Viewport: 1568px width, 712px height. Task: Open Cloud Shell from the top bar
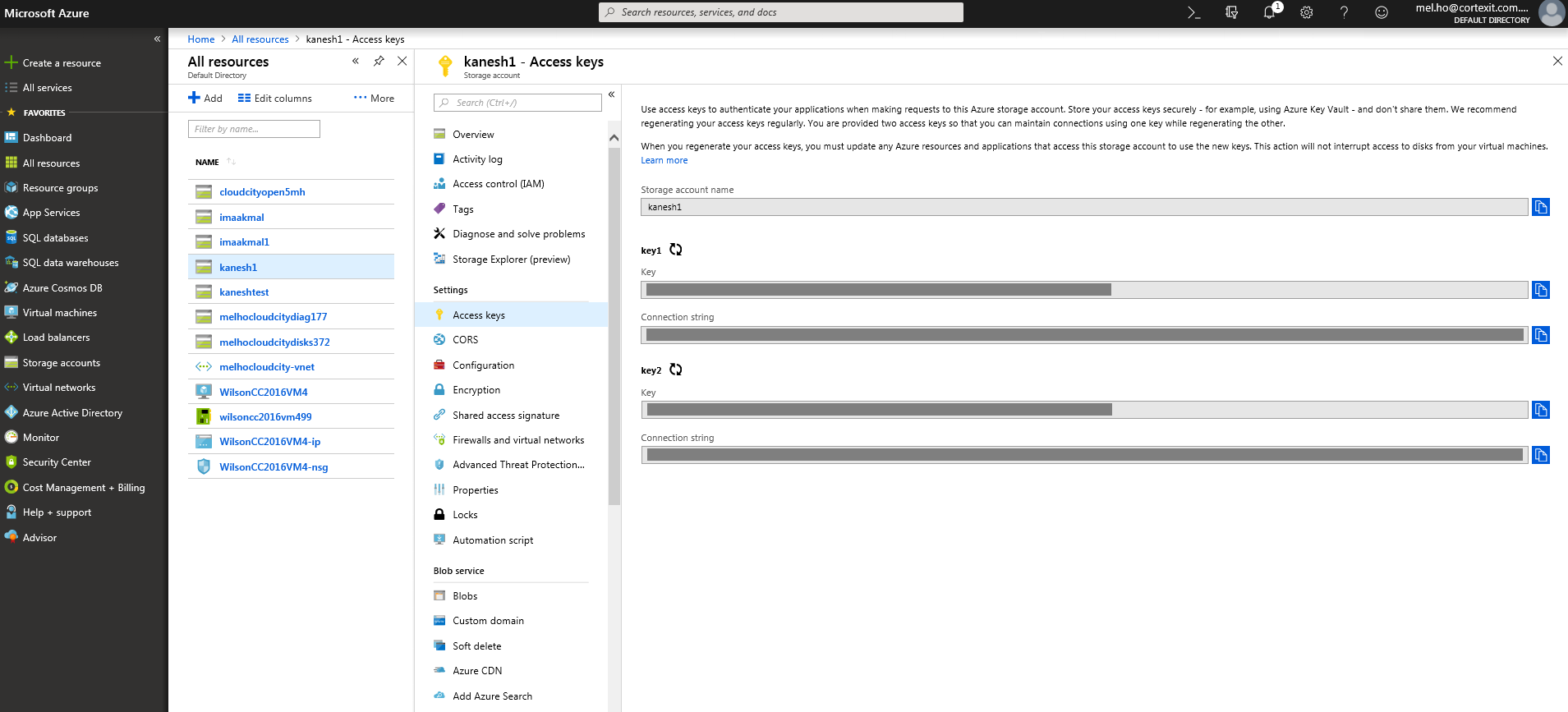click(1193, 12)
